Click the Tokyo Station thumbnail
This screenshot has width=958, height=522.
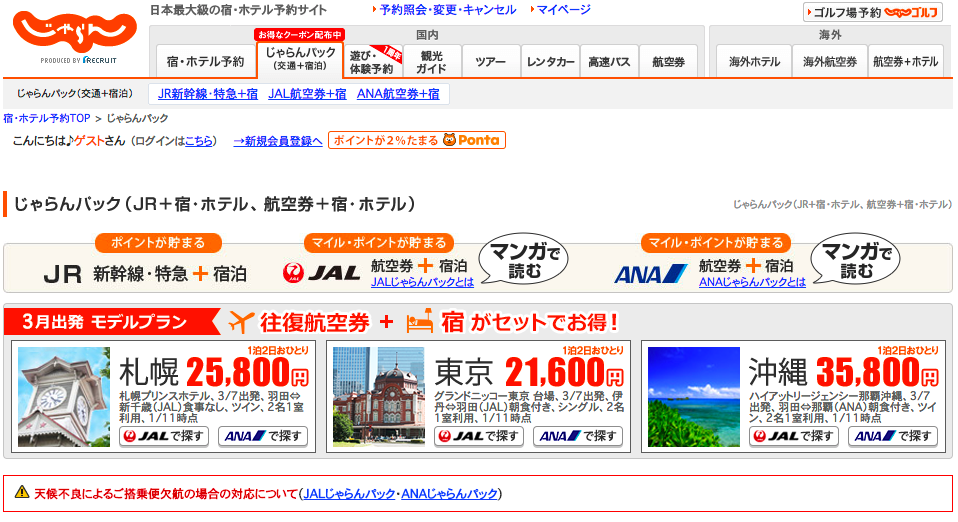379,397
